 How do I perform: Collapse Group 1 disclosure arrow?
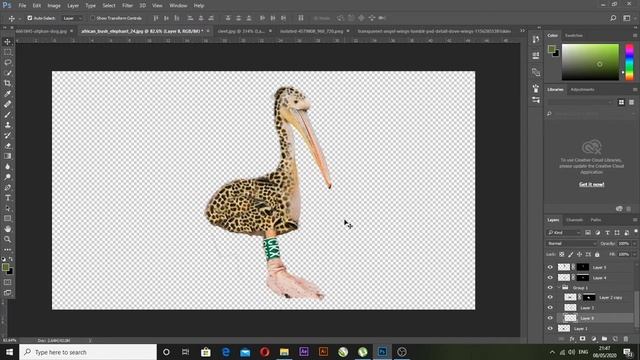pyautogui.click(x=559, y=288)
